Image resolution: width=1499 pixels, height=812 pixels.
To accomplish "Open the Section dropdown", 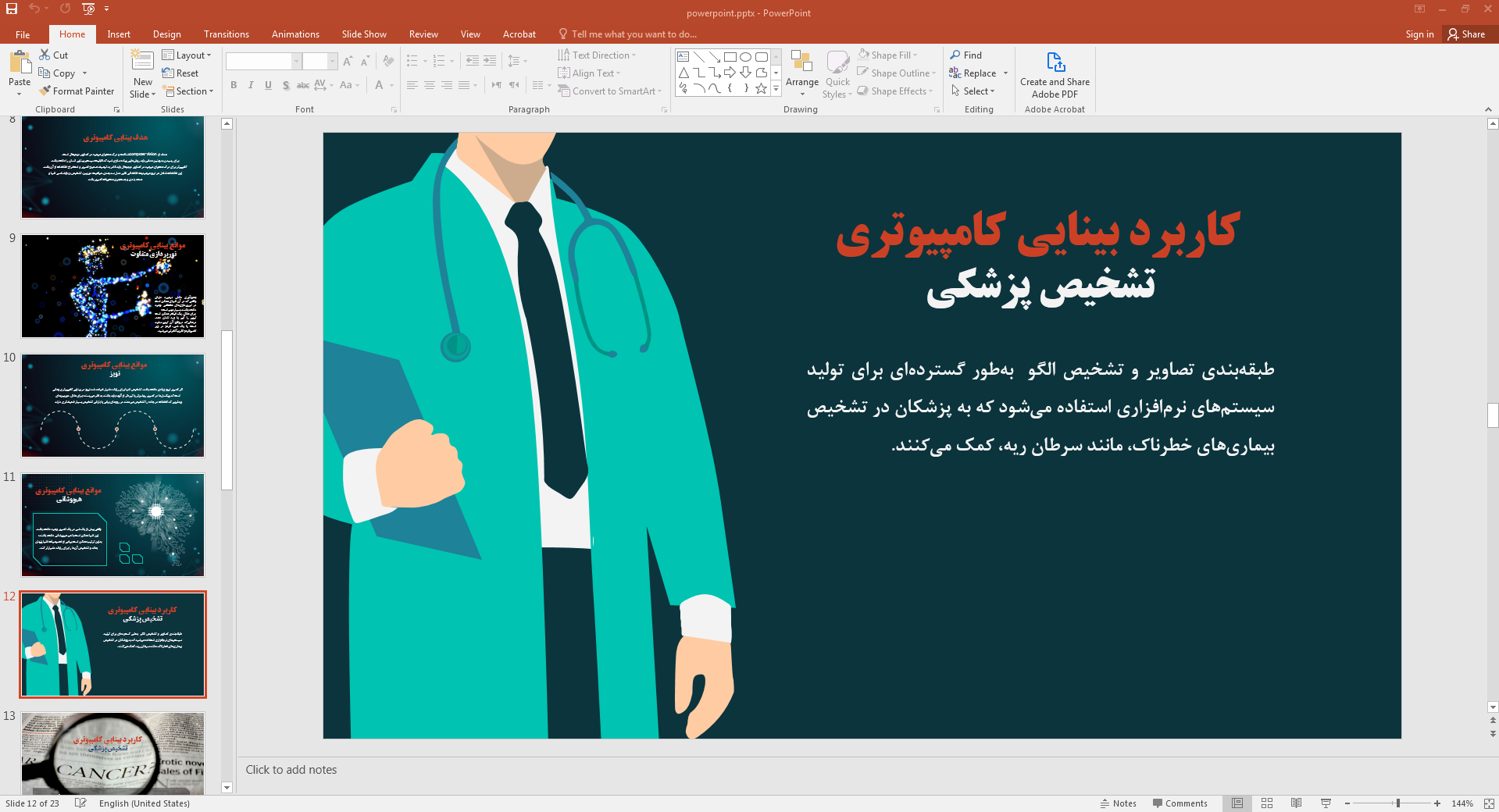I will (188, 91).
